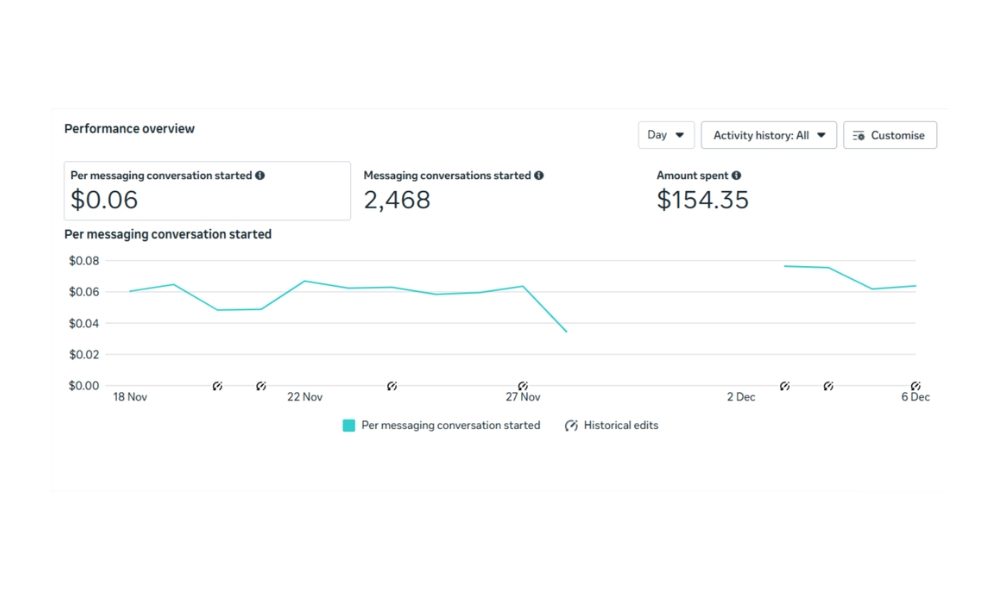Expand the Activity history: All dropdown

[x=768, y=136]
